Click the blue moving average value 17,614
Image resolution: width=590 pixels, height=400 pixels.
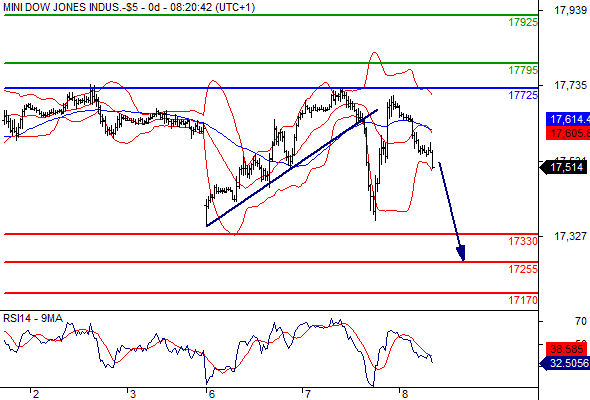click(x=568, y=119)
